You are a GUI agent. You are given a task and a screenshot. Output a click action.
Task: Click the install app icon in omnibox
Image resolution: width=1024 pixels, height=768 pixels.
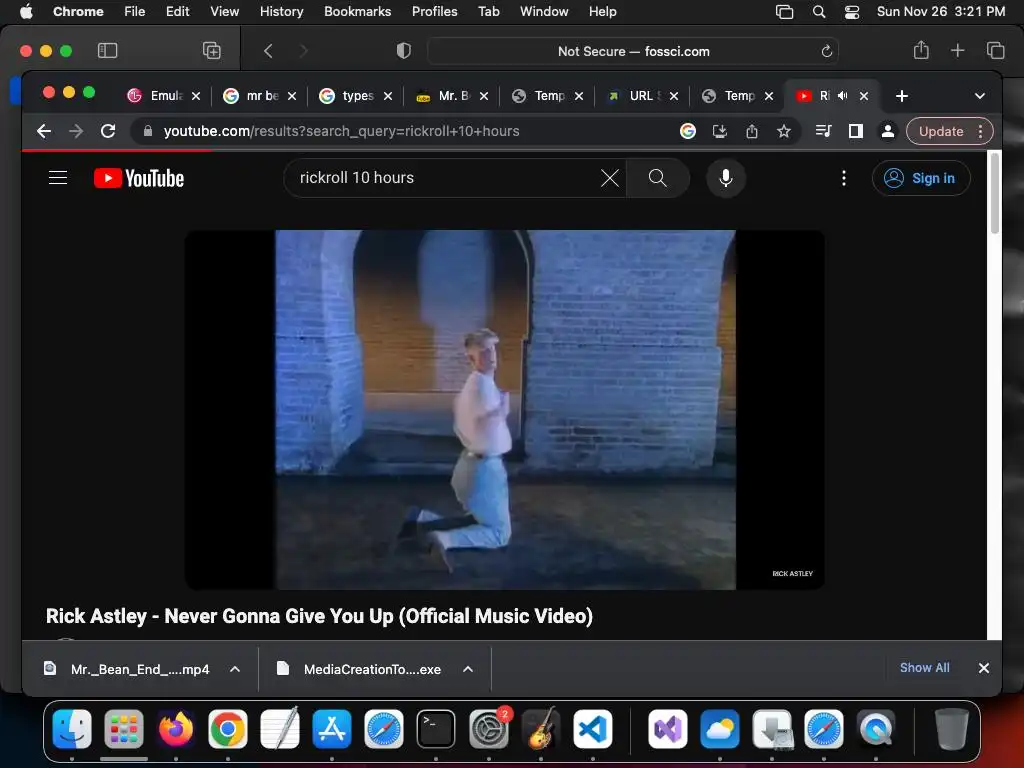(720, 131)
